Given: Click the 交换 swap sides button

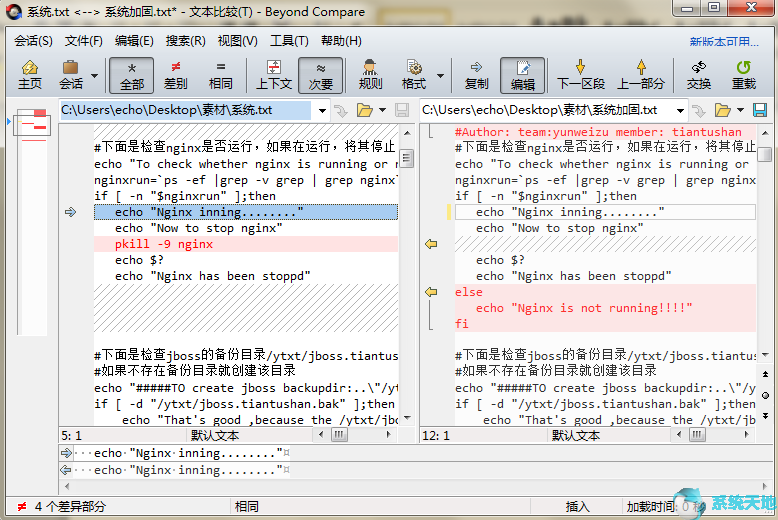Looking at the screenshot, I should 699,75.
